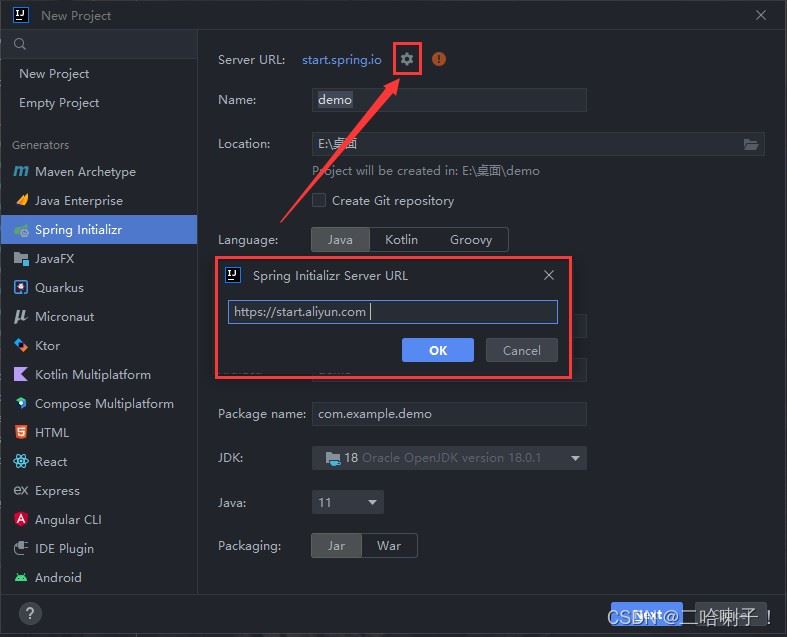Select Java Enterprise generator icon

tap(21, 200)
